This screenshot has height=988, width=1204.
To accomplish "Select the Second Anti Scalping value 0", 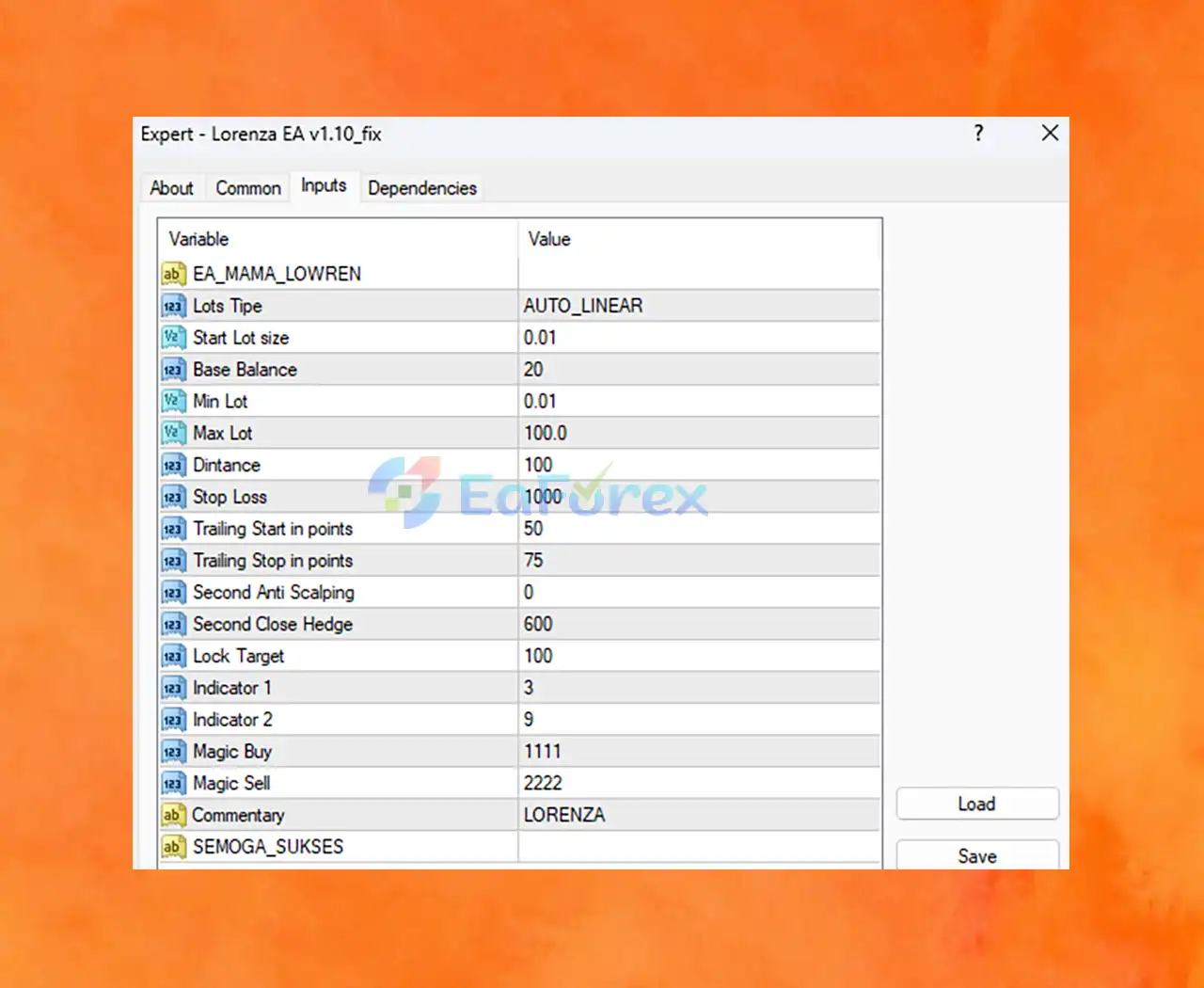I will 699,593.
